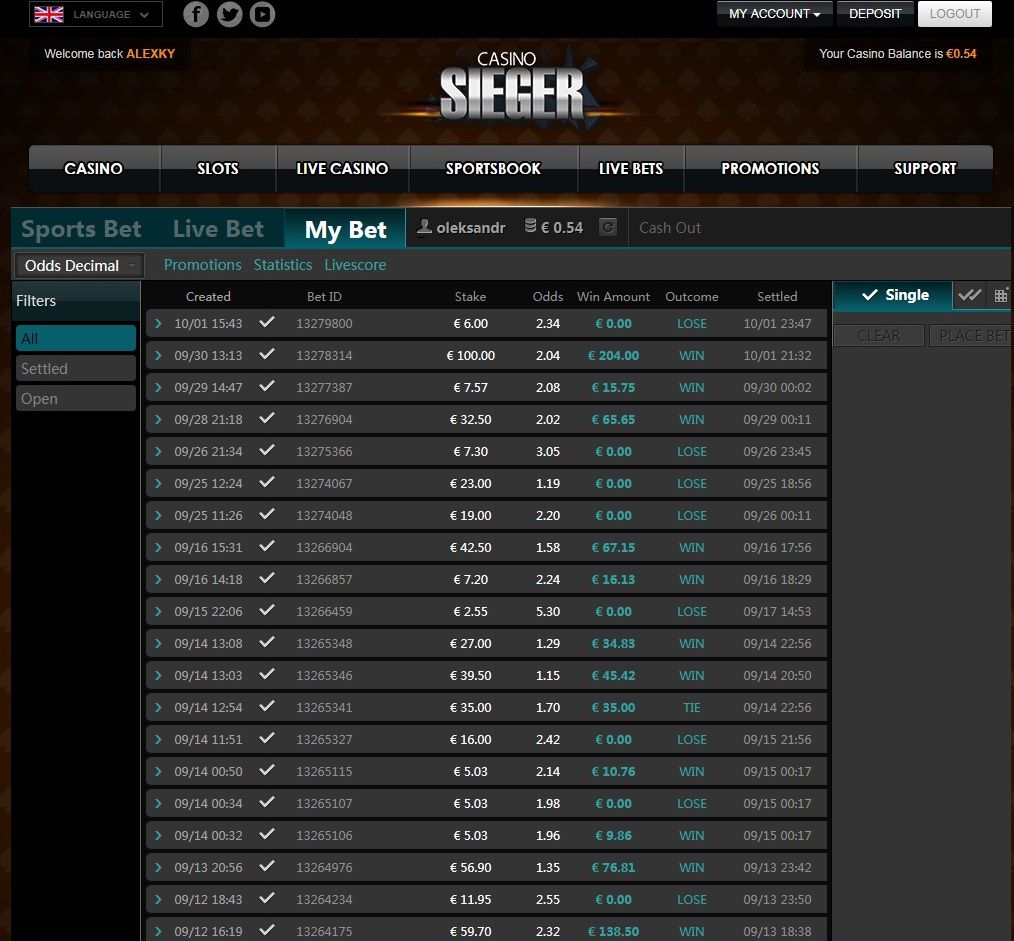The image size is (1014, 941).
Task: Expand bet row 09/12 18:43
Action: pyautogui.click(x=158, y=899)
